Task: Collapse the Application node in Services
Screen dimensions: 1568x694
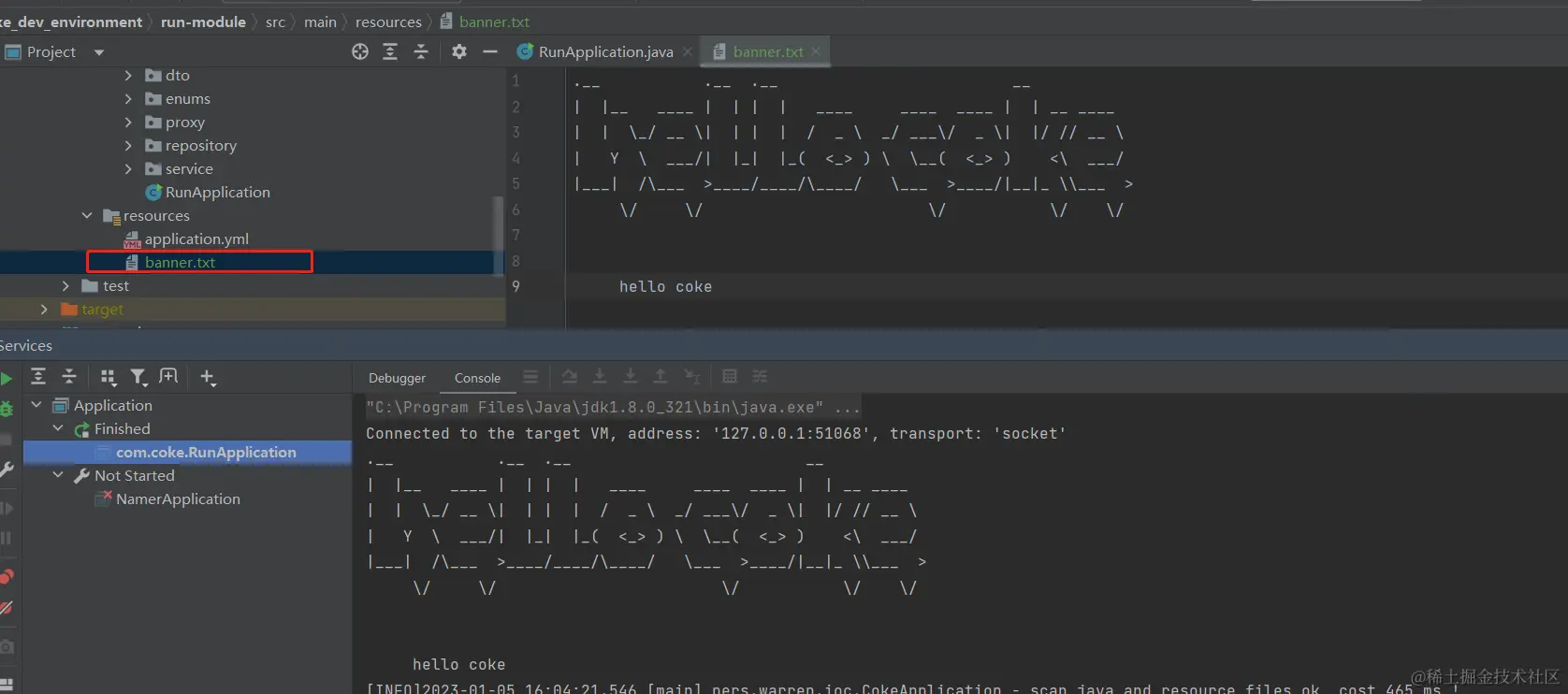Action: (36, 405)
